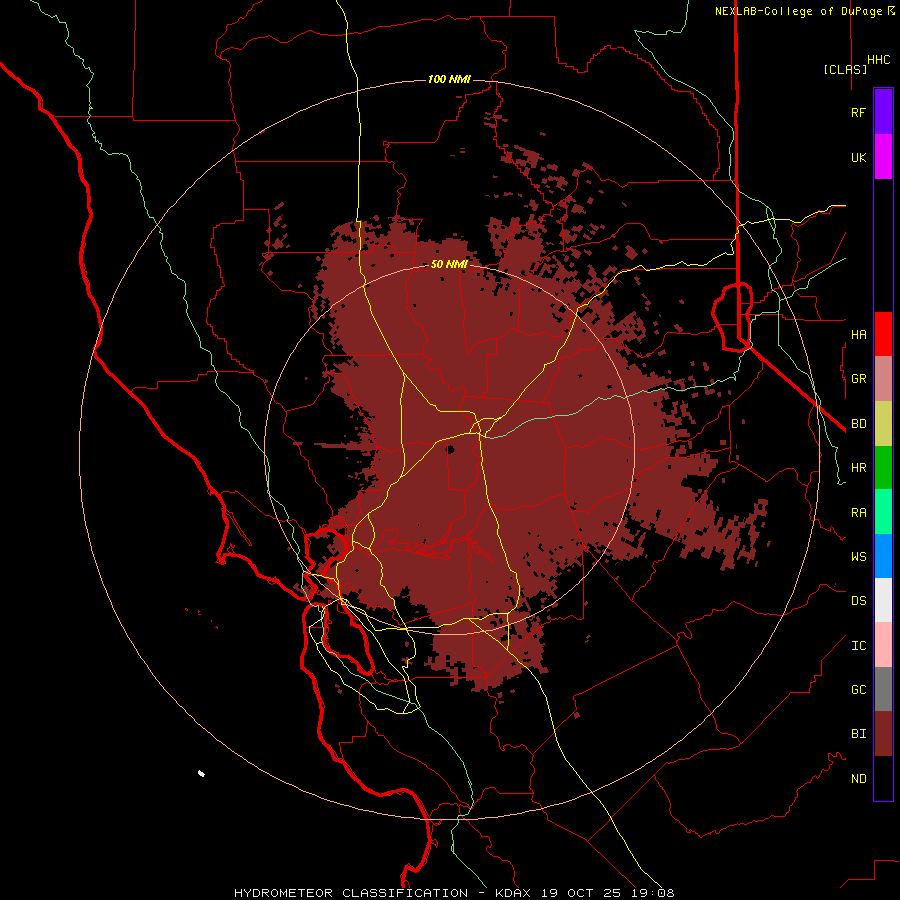
Task: Click the 100 NMI range ring label
Action: (x=449, y=79)
